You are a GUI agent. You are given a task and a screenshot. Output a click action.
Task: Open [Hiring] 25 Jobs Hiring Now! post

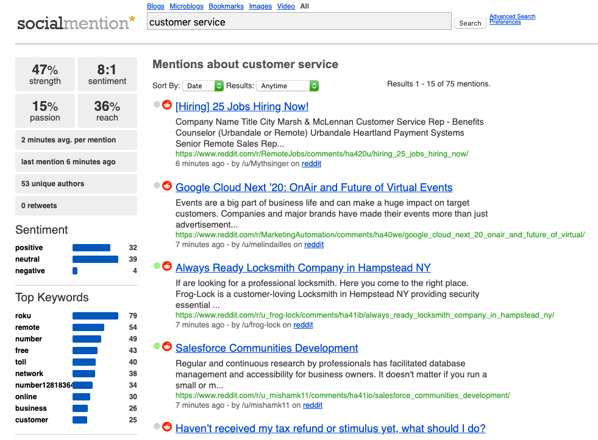click(242, 106)
